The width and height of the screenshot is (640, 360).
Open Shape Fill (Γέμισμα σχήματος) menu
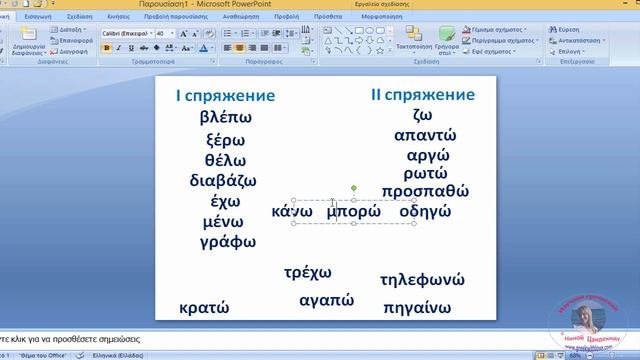(x=495, y=30)
